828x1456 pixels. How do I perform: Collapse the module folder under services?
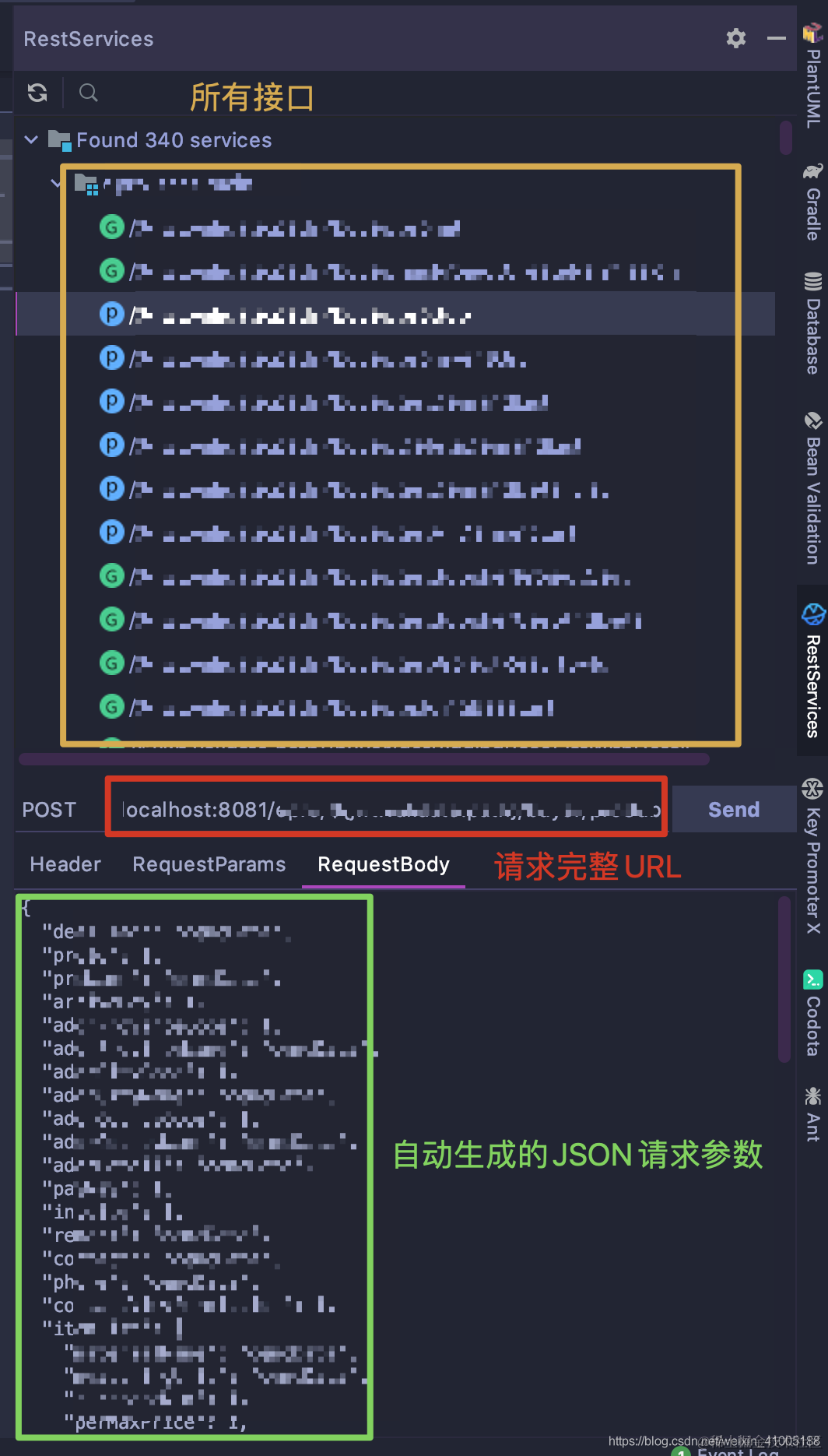pos(56,184)
